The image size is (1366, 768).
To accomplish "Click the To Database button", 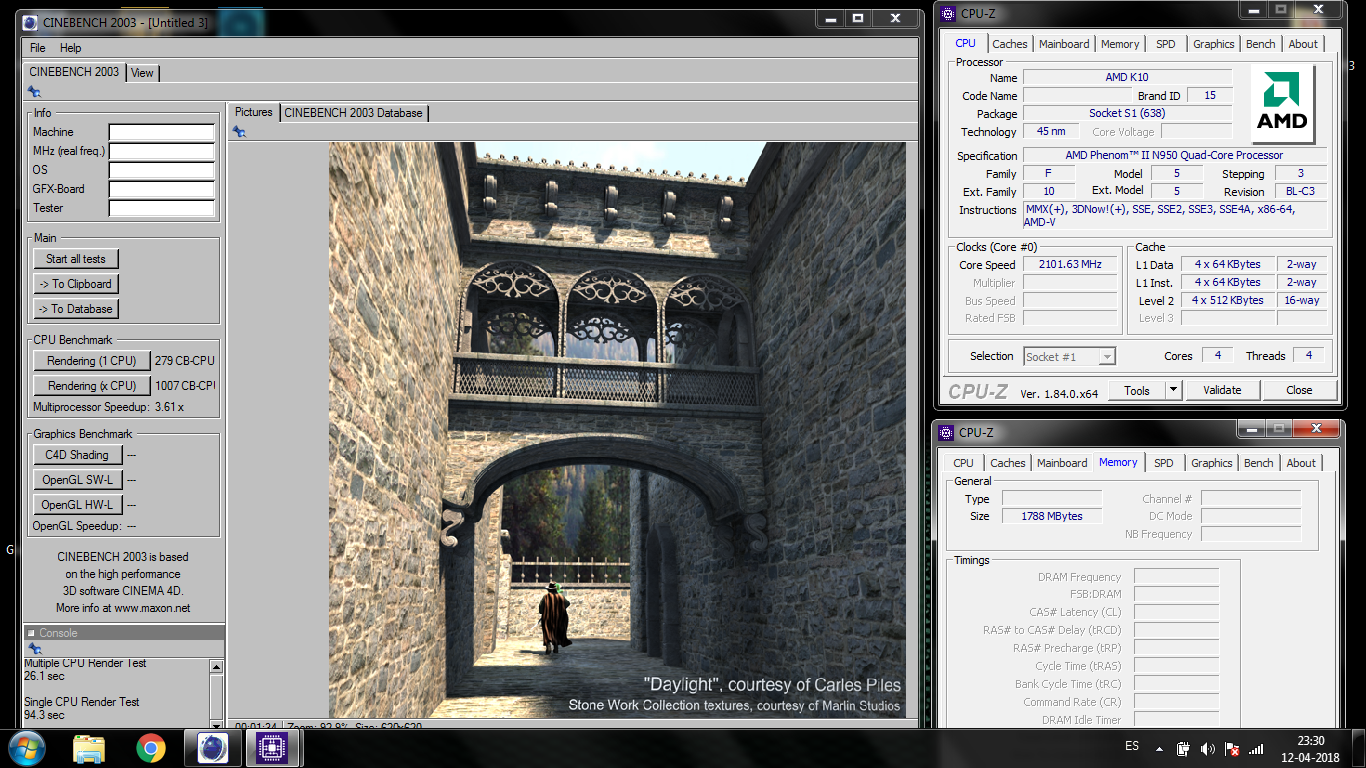I will pos(76,309).
